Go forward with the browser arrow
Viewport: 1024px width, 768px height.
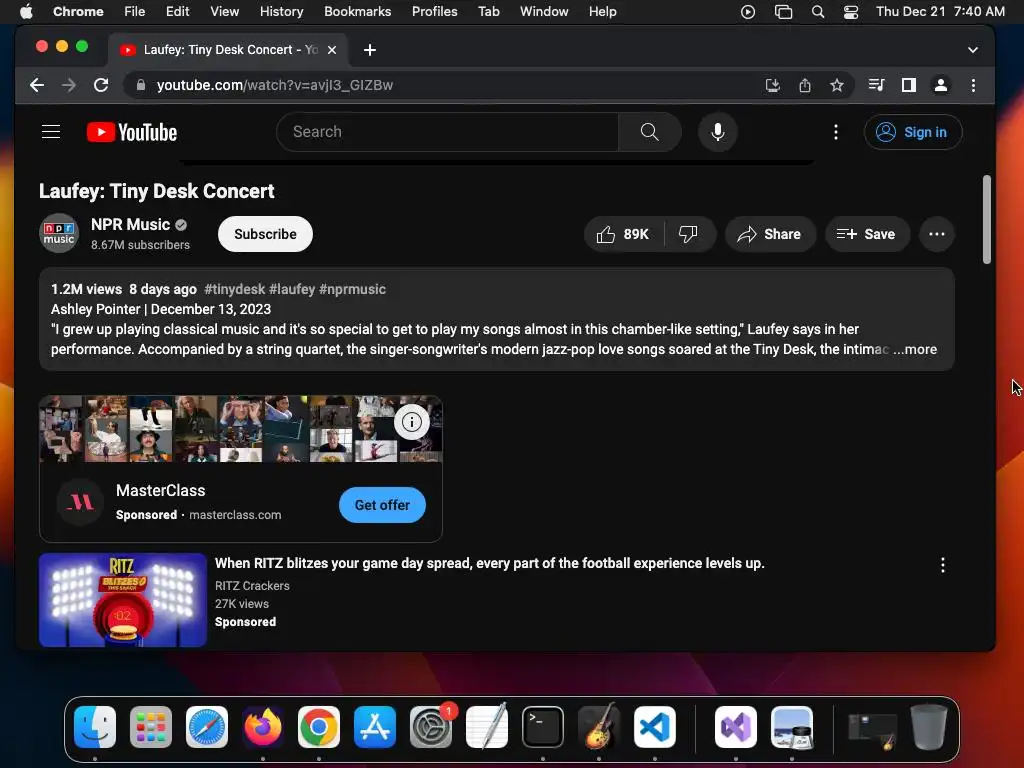point(69,85)
